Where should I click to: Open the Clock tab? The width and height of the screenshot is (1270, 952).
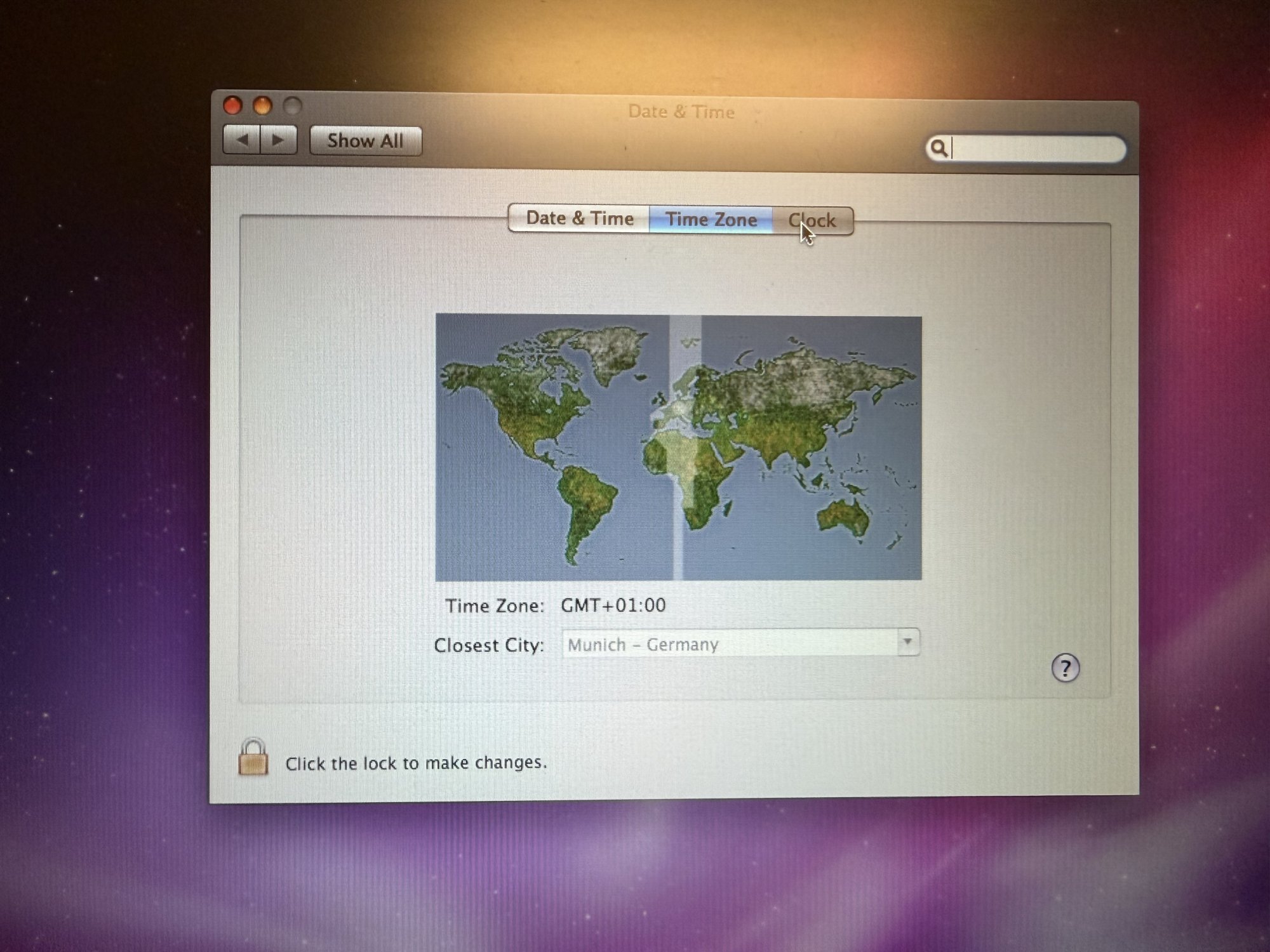coord(812,221)
